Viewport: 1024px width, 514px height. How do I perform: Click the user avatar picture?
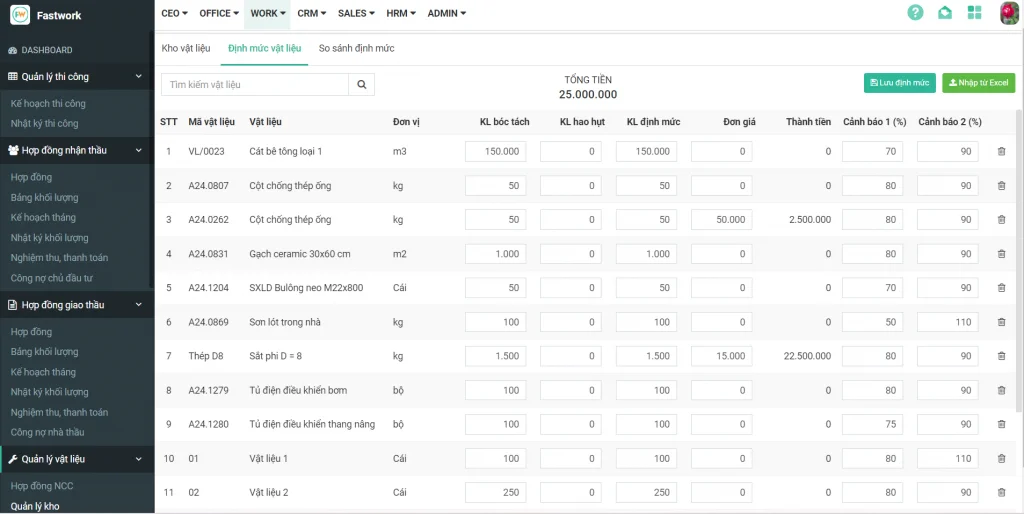[1009, 13]
